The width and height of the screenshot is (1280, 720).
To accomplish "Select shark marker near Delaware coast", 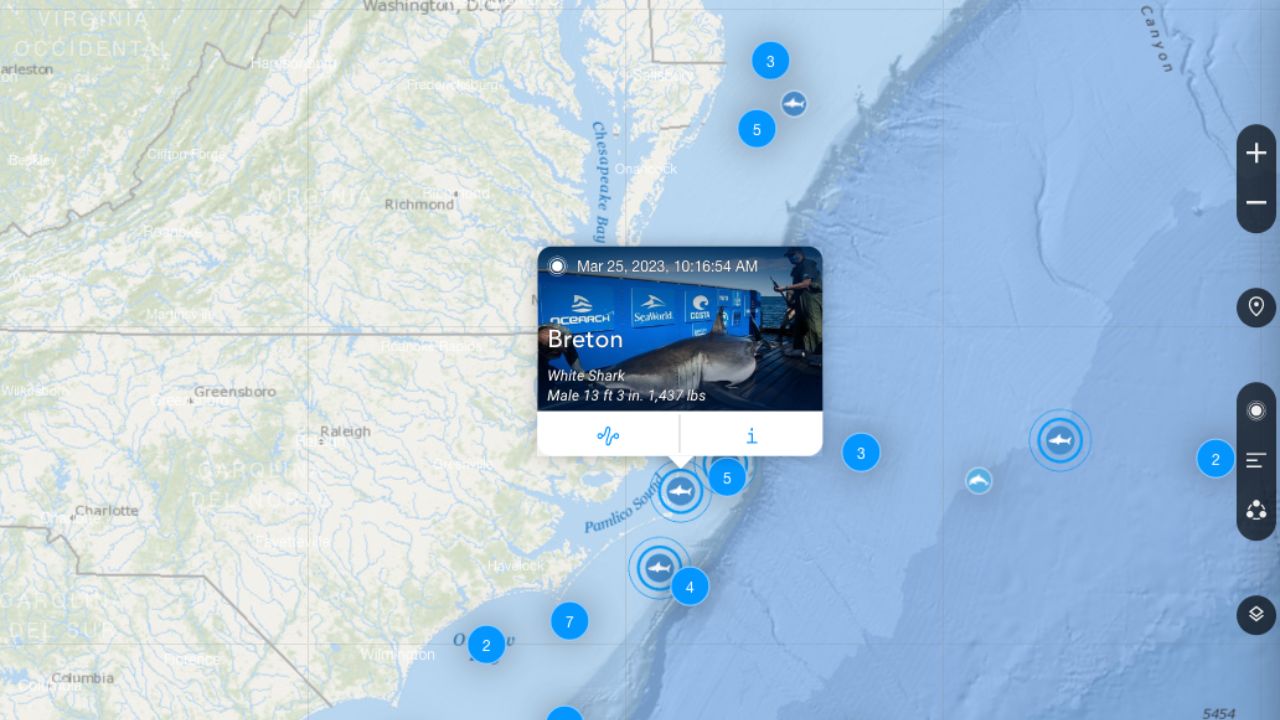I will pyautogui.click(x=794, y=103).
